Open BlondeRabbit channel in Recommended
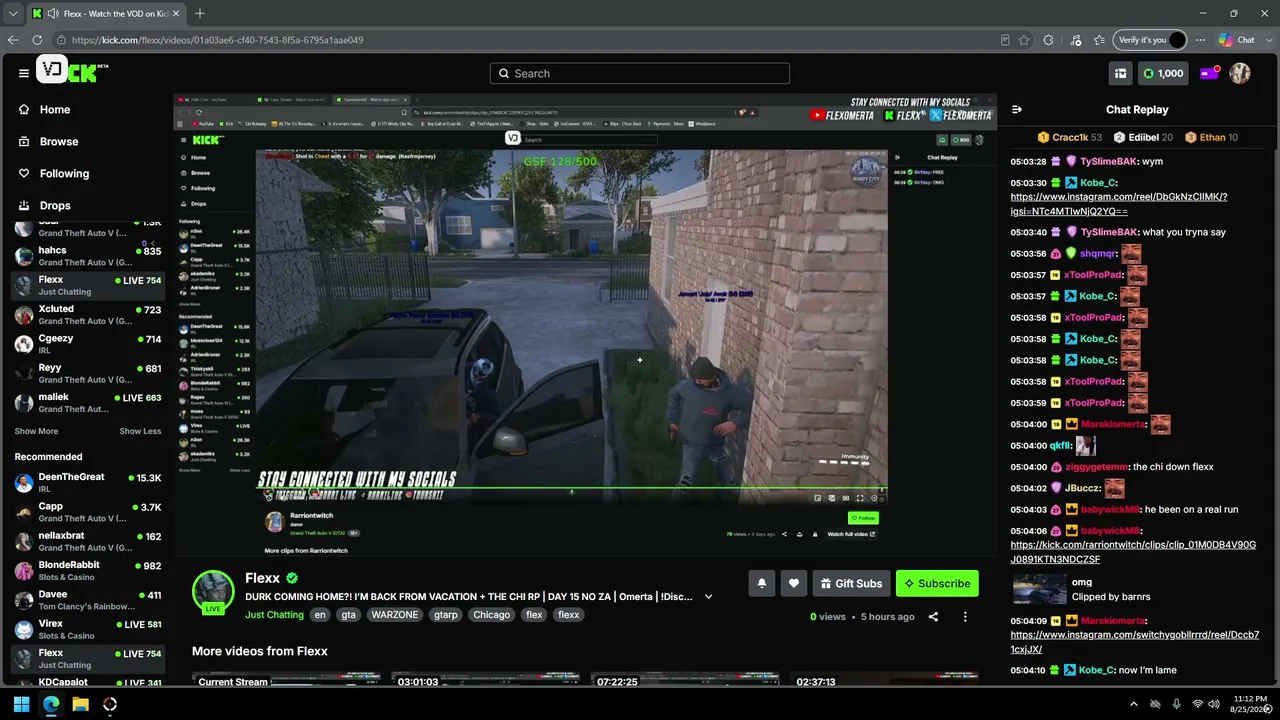The width and height of the screenshot is (1280, 720). 87,571
